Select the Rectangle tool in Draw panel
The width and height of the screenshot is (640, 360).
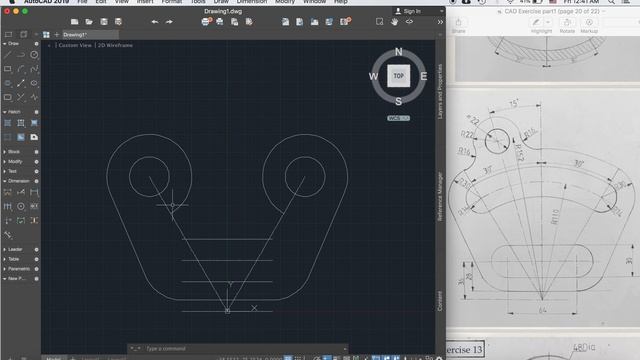[8, 69]
